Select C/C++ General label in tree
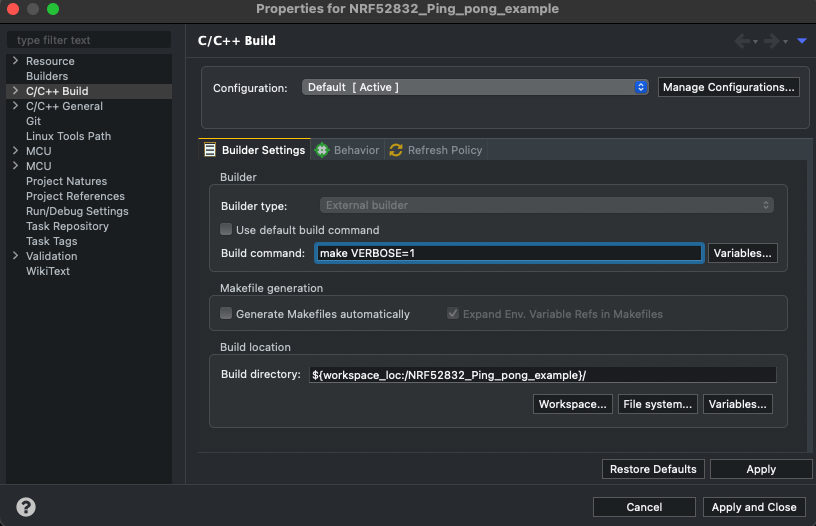The height and width of the screenshot is (526, 816). [65, 106]
